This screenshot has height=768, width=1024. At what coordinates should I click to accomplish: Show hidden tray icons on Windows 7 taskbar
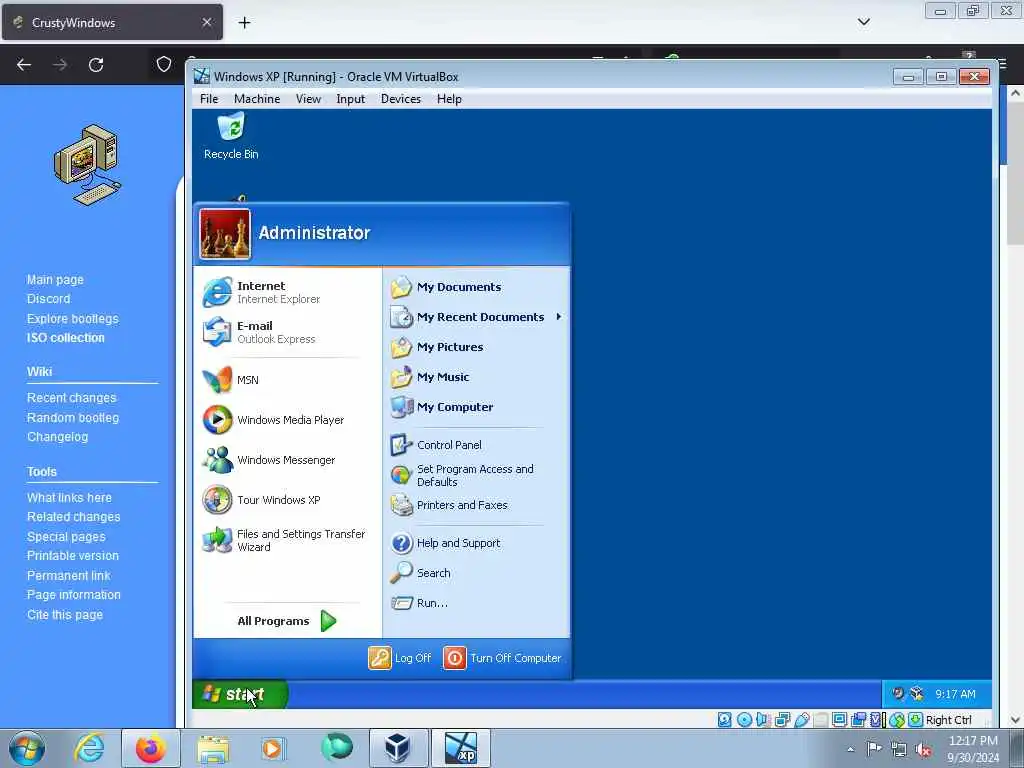pyautogui.click(x=850, y=749)
